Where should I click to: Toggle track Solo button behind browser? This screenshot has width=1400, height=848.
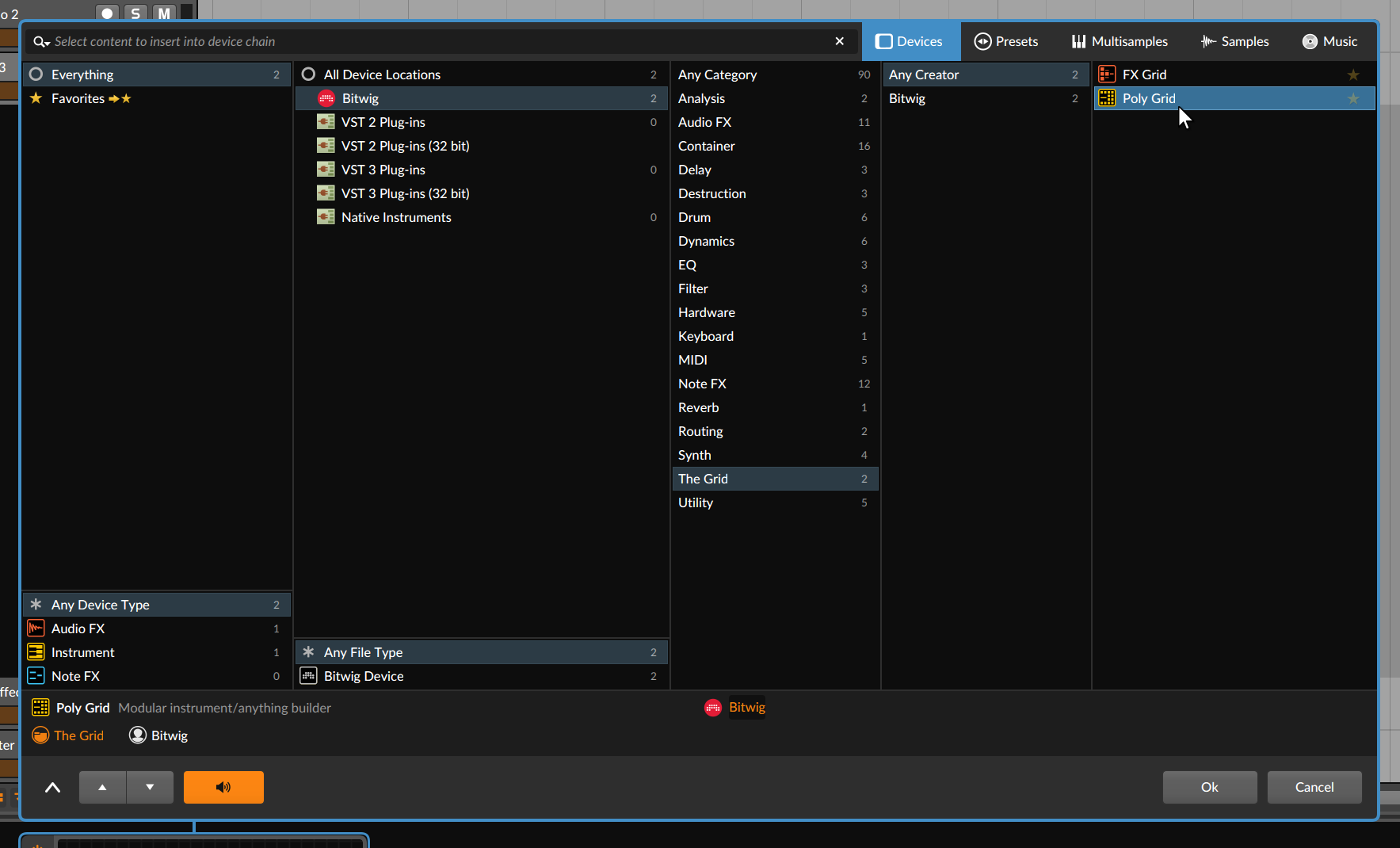click(135, 13)
